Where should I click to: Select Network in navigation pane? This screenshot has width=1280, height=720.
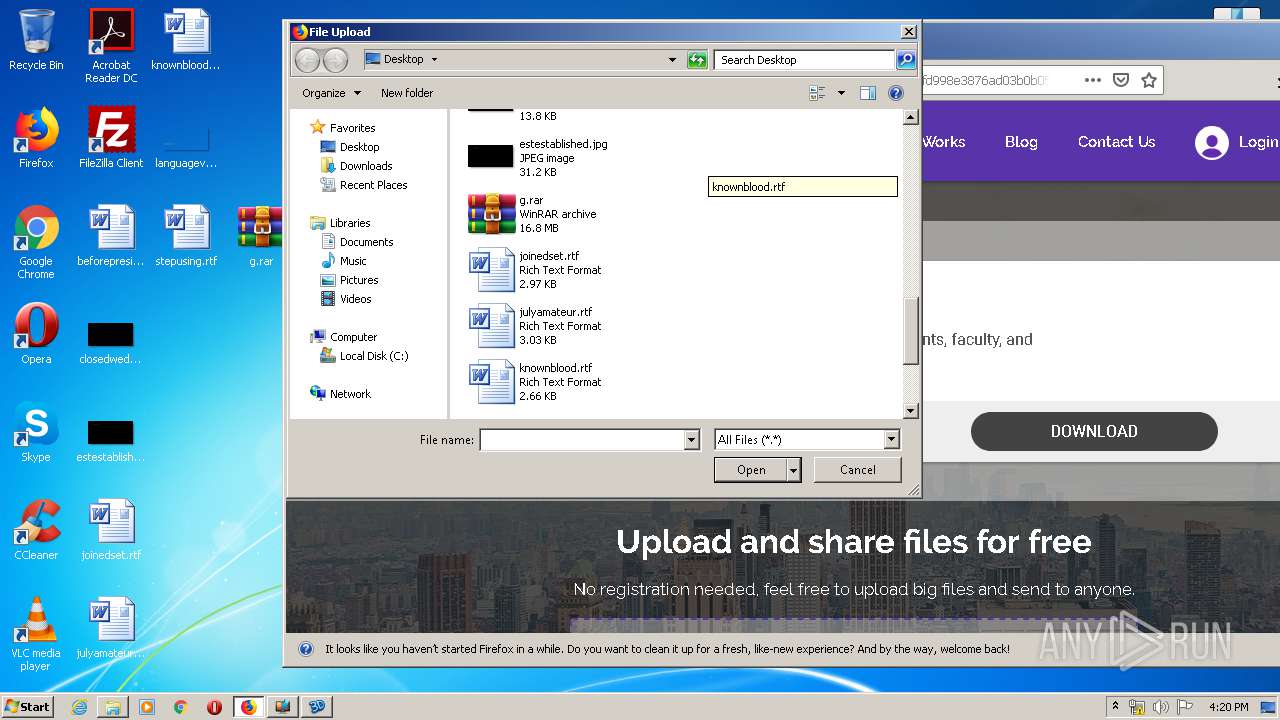point(341,394)
